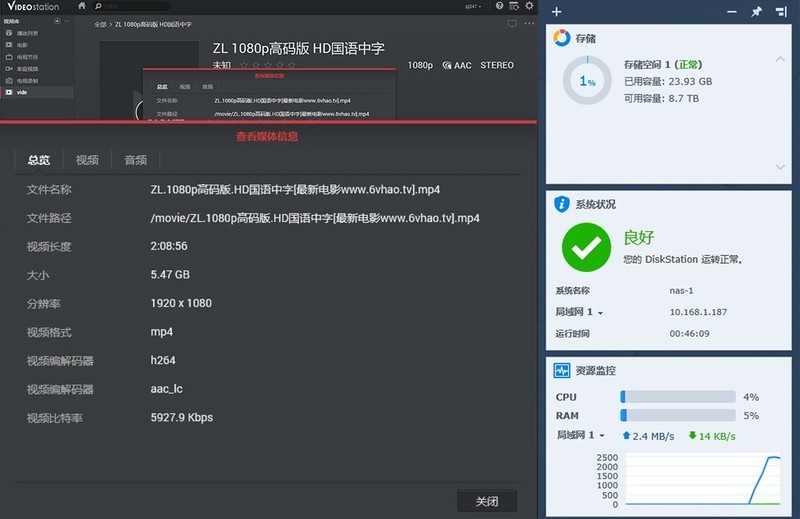
Task: Click the widget panel dock-to-side icon
Action: (x=781, y=12)
